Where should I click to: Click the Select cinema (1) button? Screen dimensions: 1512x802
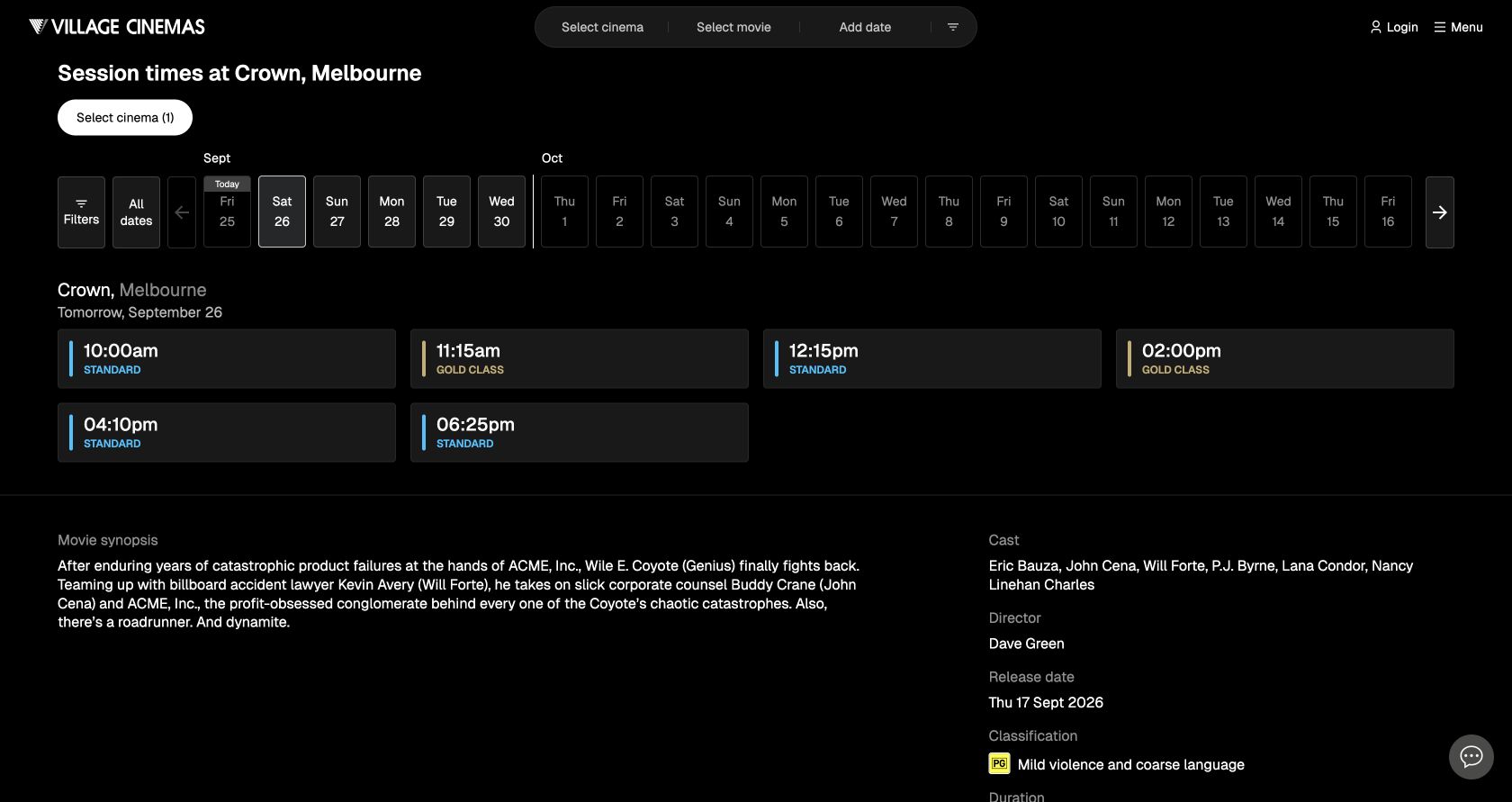pyautogui.click(x=125, y=118)
